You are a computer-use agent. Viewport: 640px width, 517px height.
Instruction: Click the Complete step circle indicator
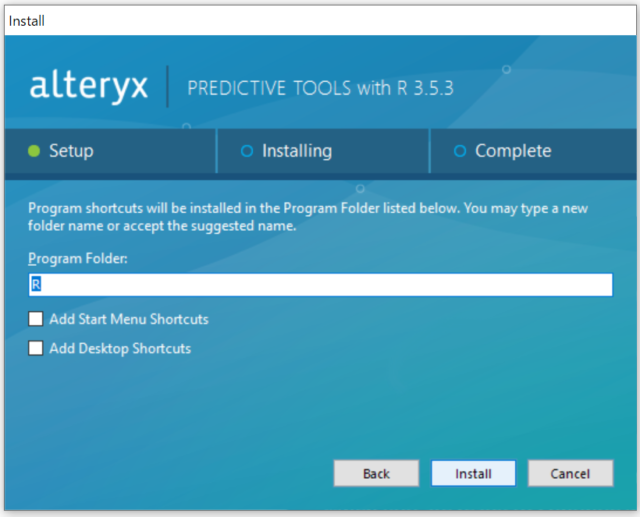tap(460, 151)
